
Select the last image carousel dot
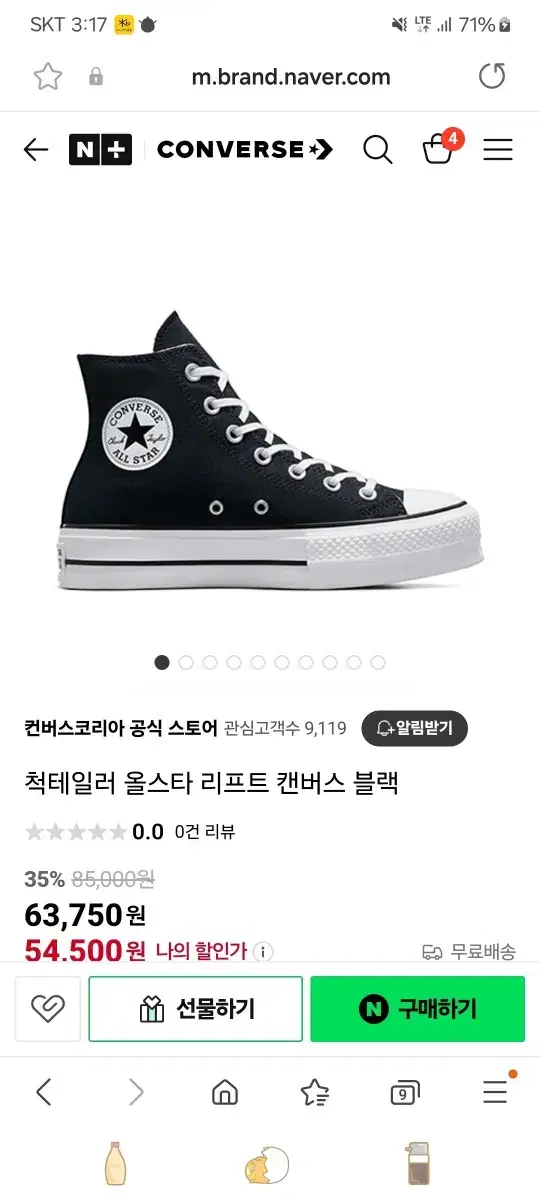point(378,662)
